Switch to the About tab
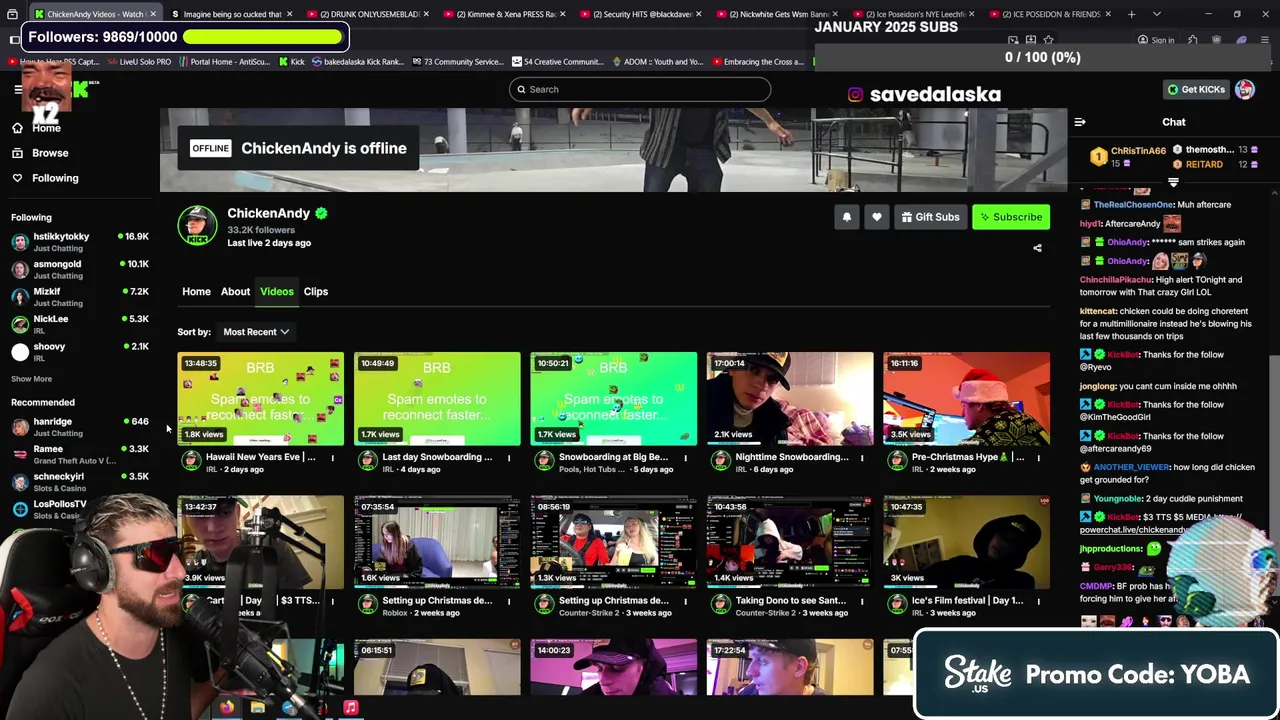The width and height of the screenshot is (1280, 720). pos(235,292)
